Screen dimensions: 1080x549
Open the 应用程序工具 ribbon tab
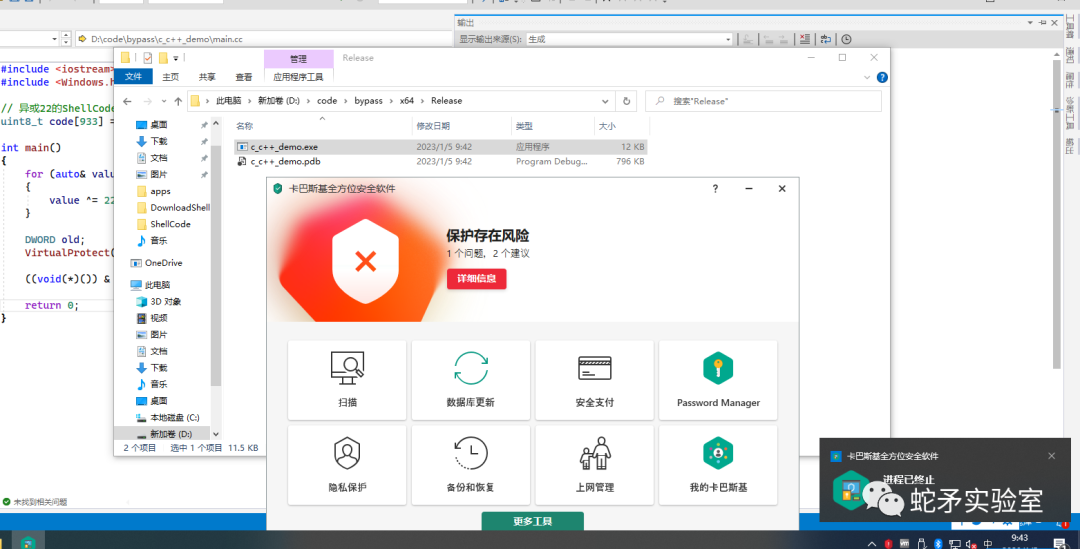pyautogui.click(x=298, y=77)
